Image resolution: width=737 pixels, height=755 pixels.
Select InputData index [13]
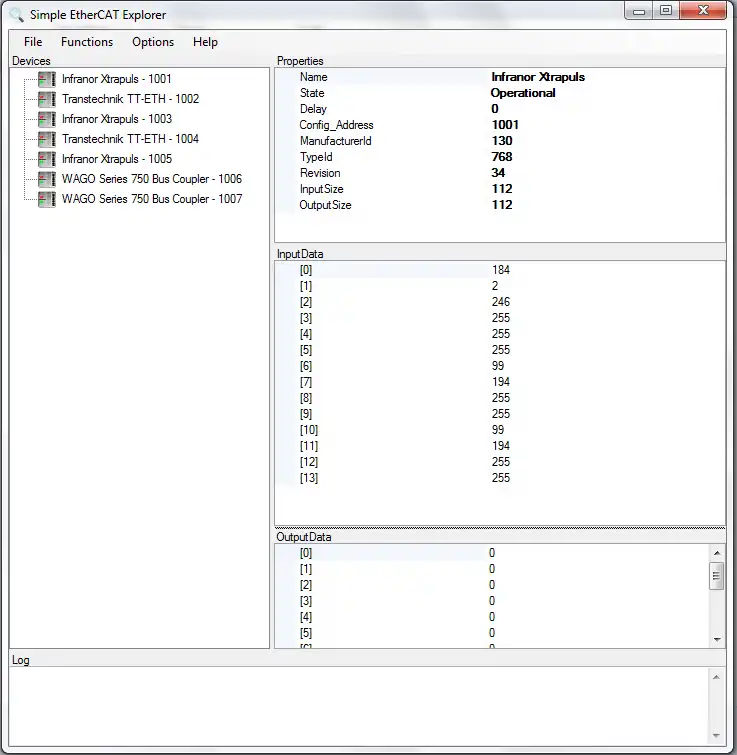(309, 478)
